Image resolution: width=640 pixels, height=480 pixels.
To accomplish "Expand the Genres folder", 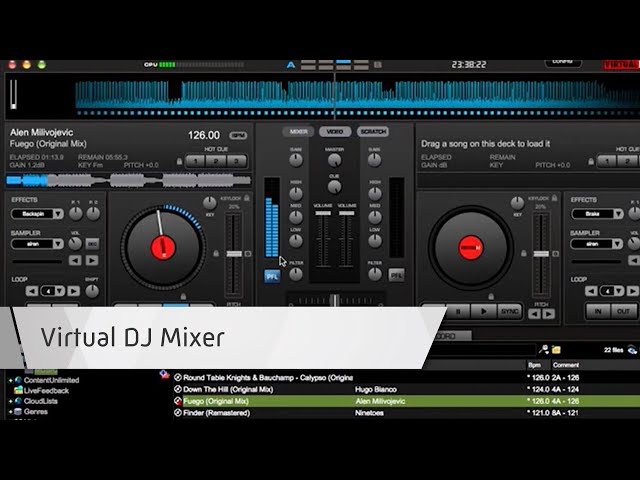I will point(11,412).
